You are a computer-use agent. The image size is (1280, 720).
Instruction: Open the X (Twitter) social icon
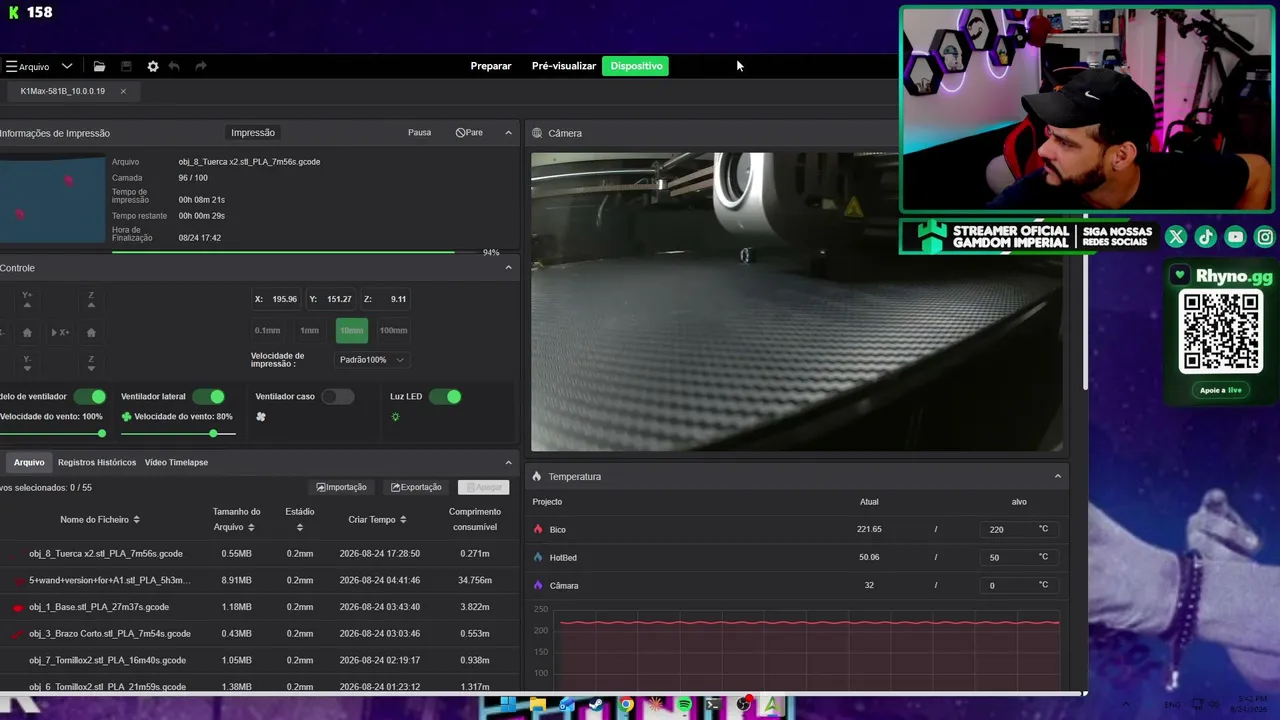pyautogui.click(x=1176, y=237)
